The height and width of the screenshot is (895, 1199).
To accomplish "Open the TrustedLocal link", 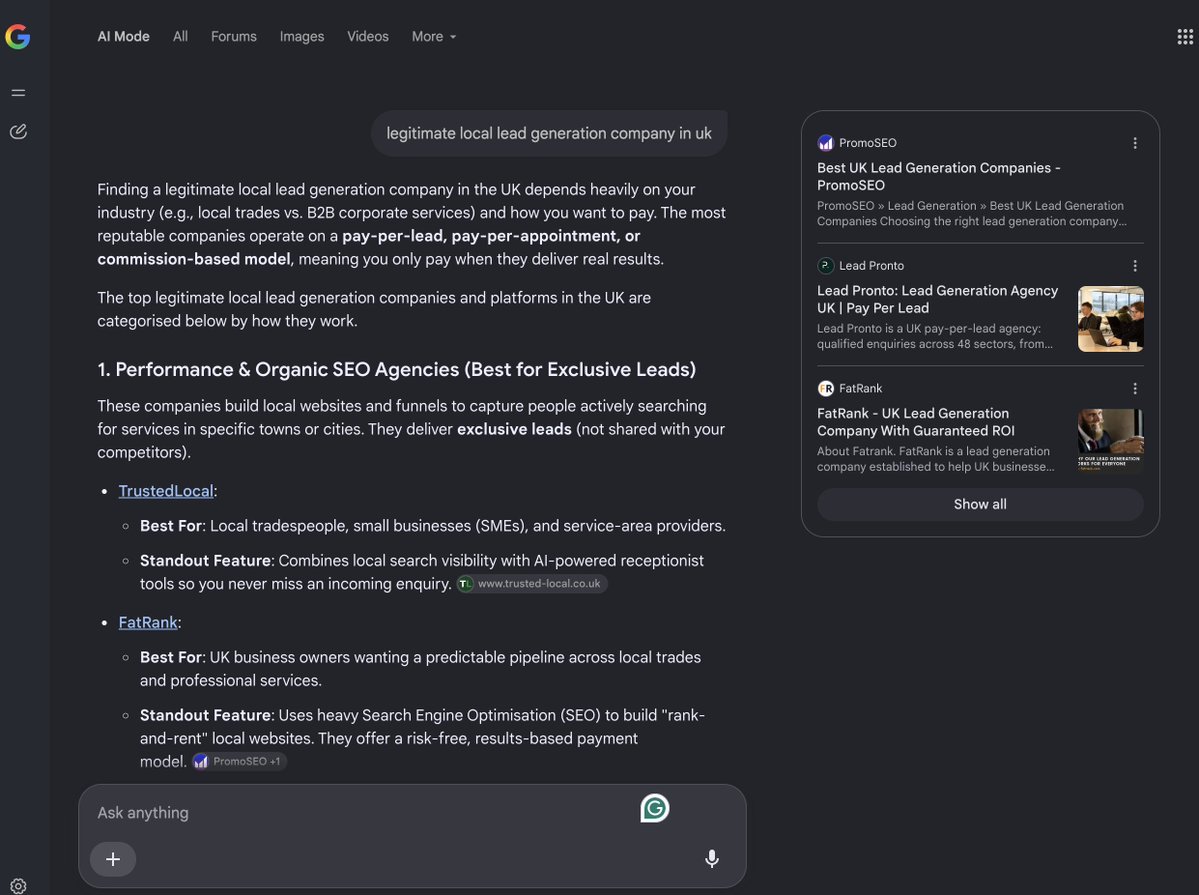I will click(166, 491).
